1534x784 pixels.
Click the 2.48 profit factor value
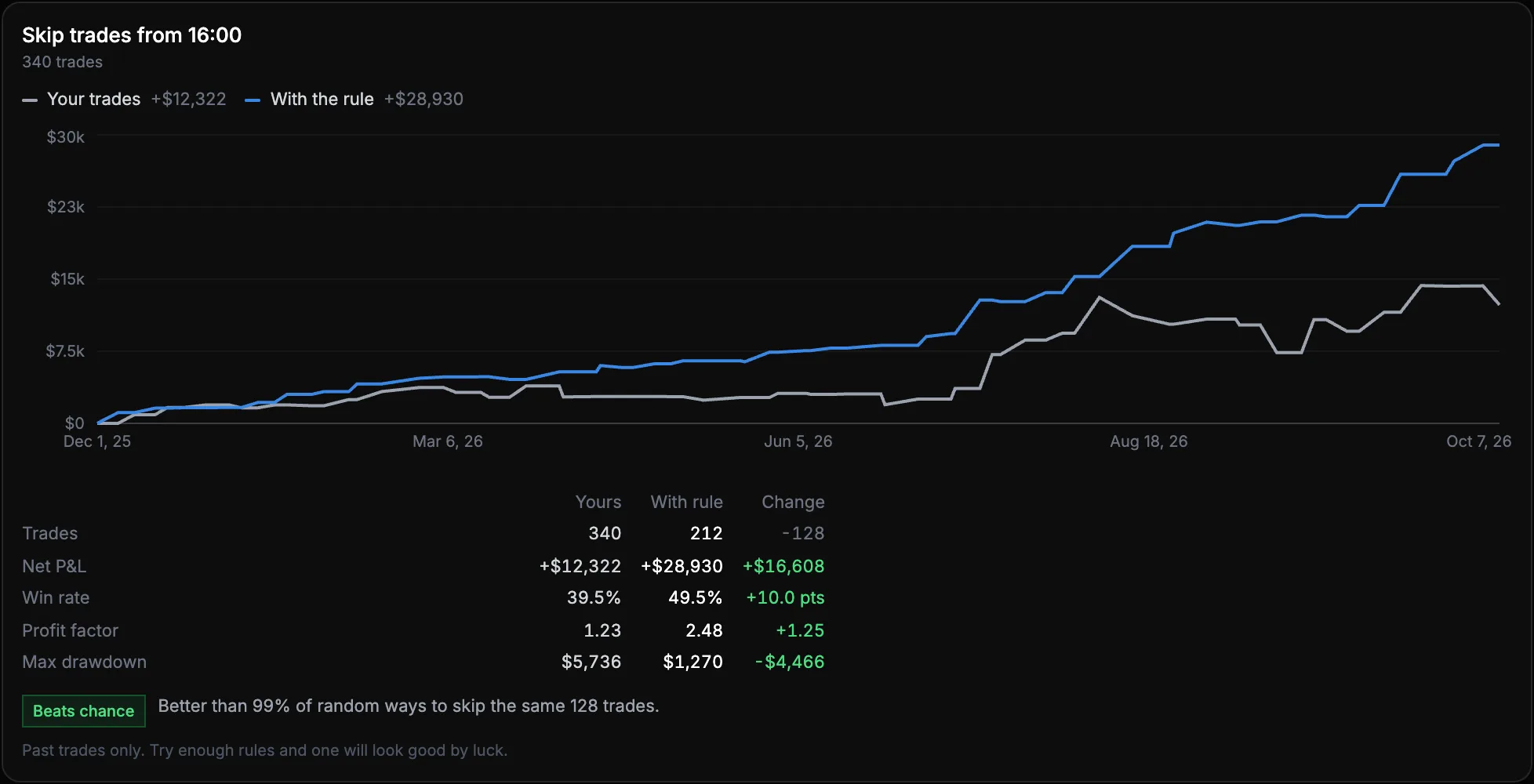(x=704, y=630)
